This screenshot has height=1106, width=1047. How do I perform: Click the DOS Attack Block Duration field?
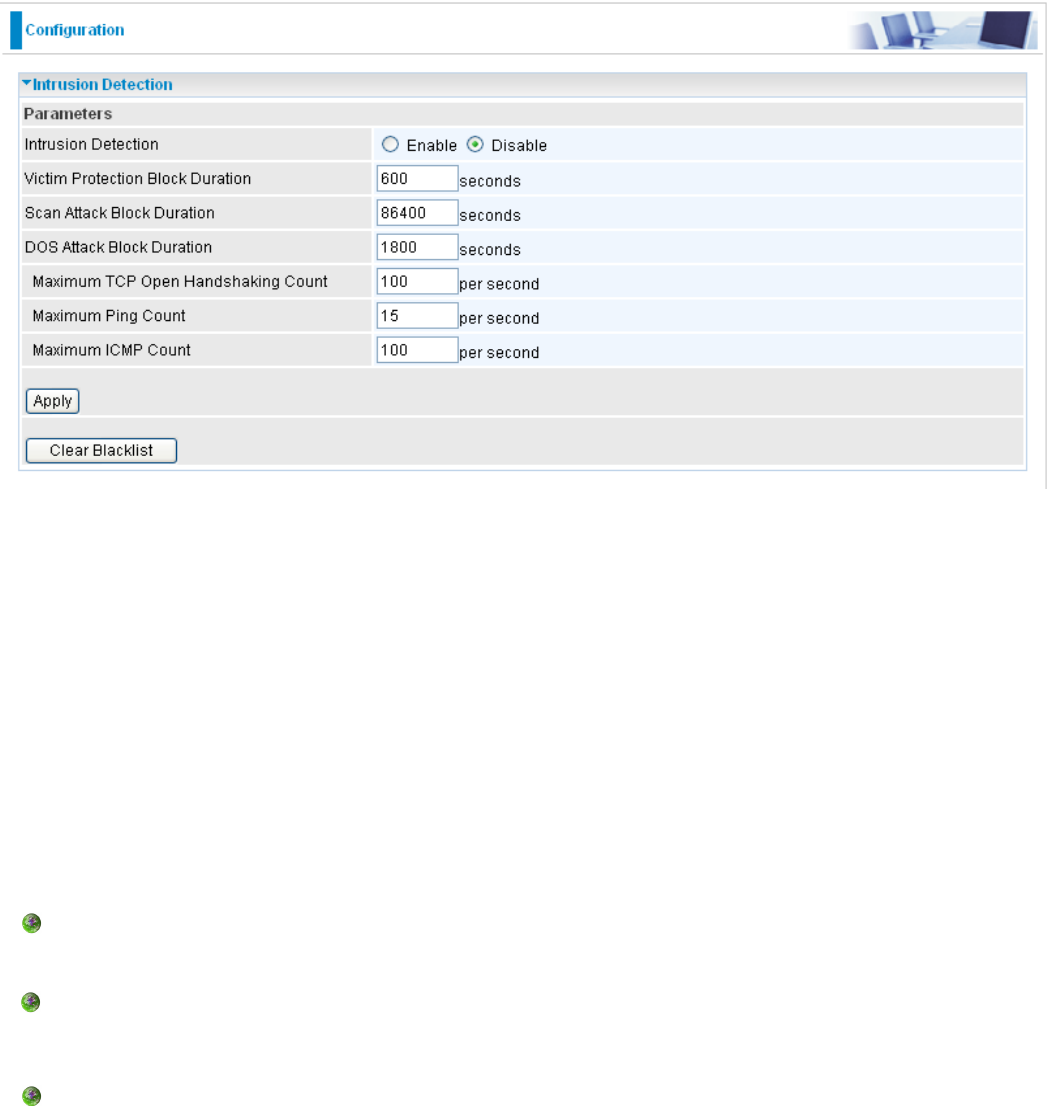click(417, 247)
